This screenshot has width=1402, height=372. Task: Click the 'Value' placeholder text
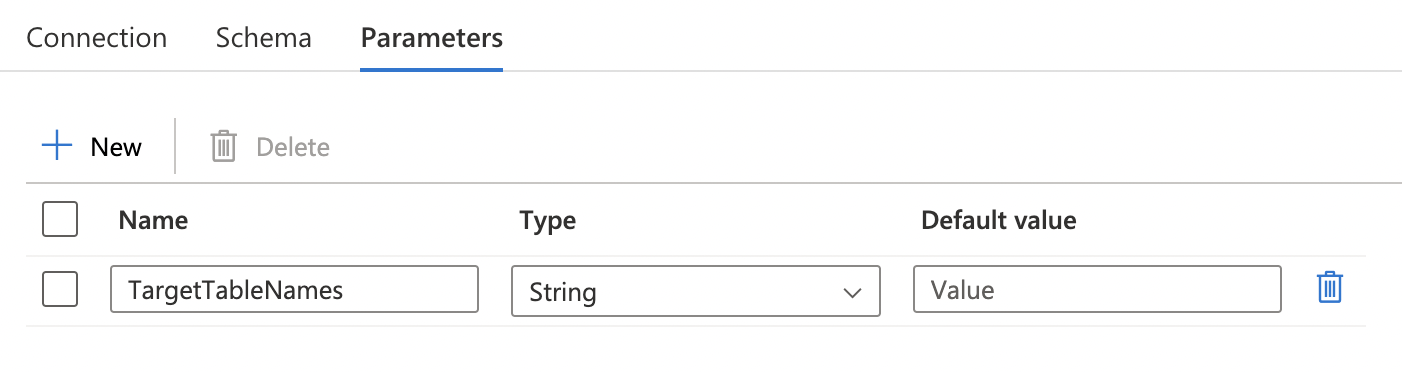coord(963,290)
